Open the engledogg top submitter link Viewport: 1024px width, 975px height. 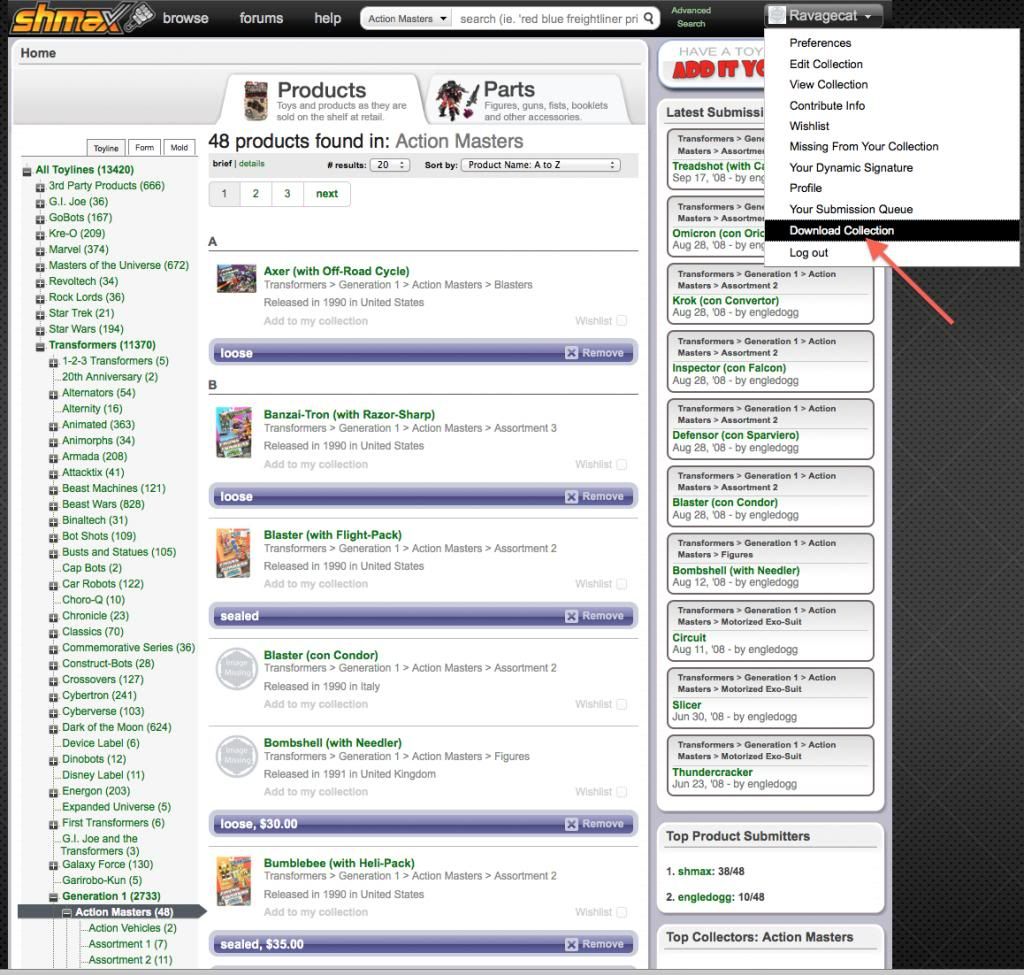(705, 897)
